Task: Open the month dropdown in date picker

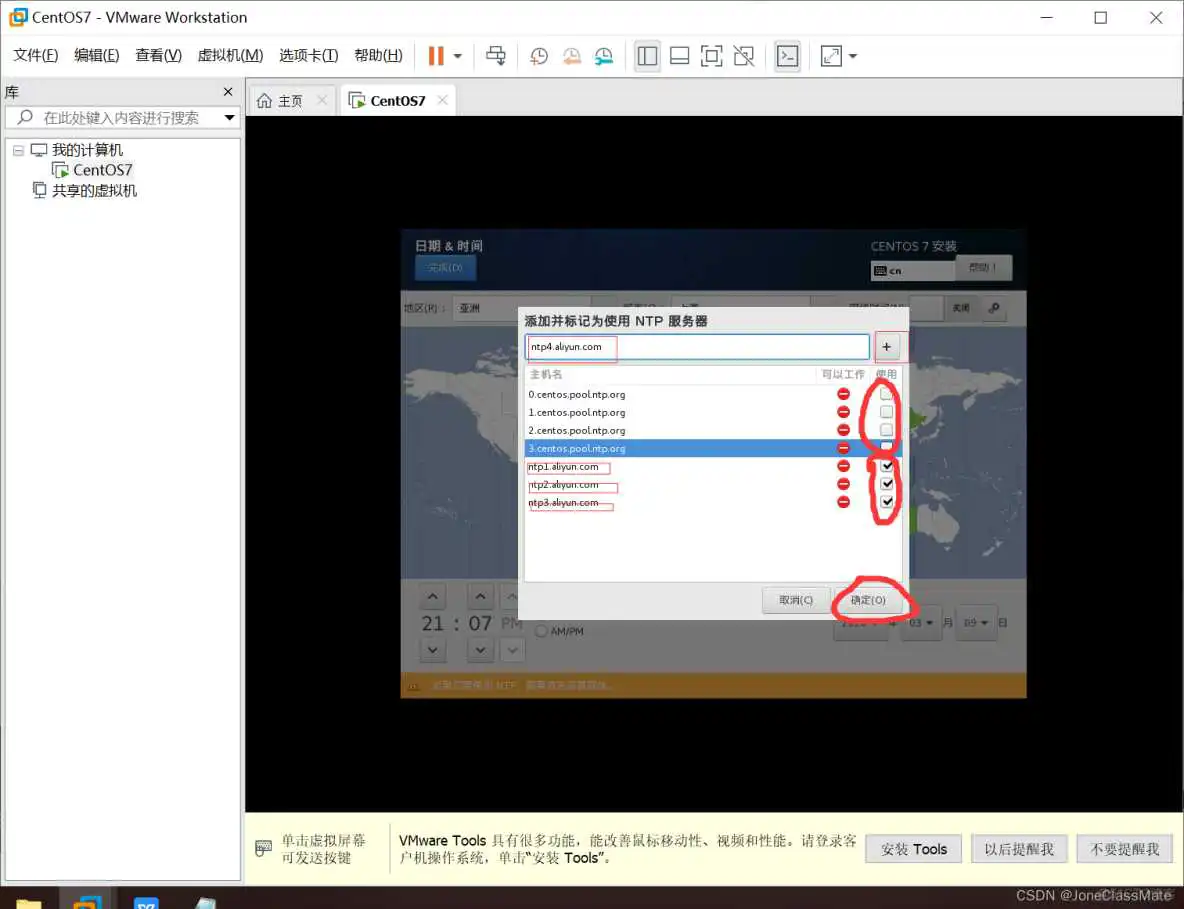Action: 921,622
